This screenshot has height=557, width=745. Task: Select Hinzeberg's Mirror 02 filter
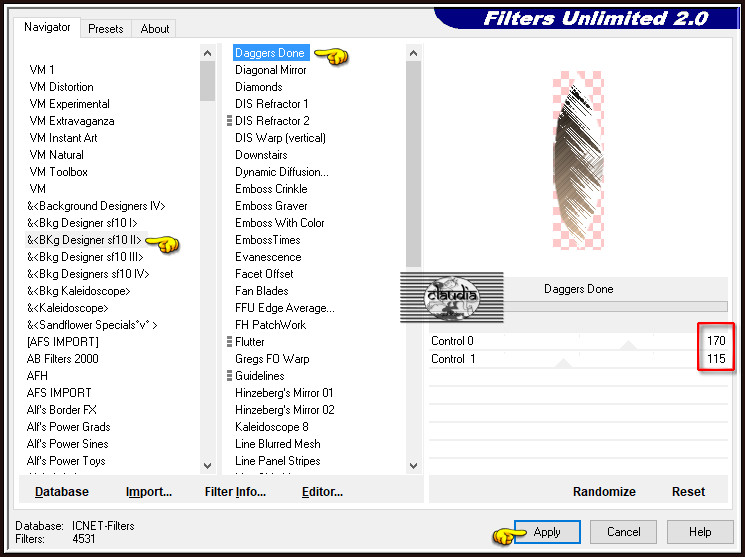(285, 410)
